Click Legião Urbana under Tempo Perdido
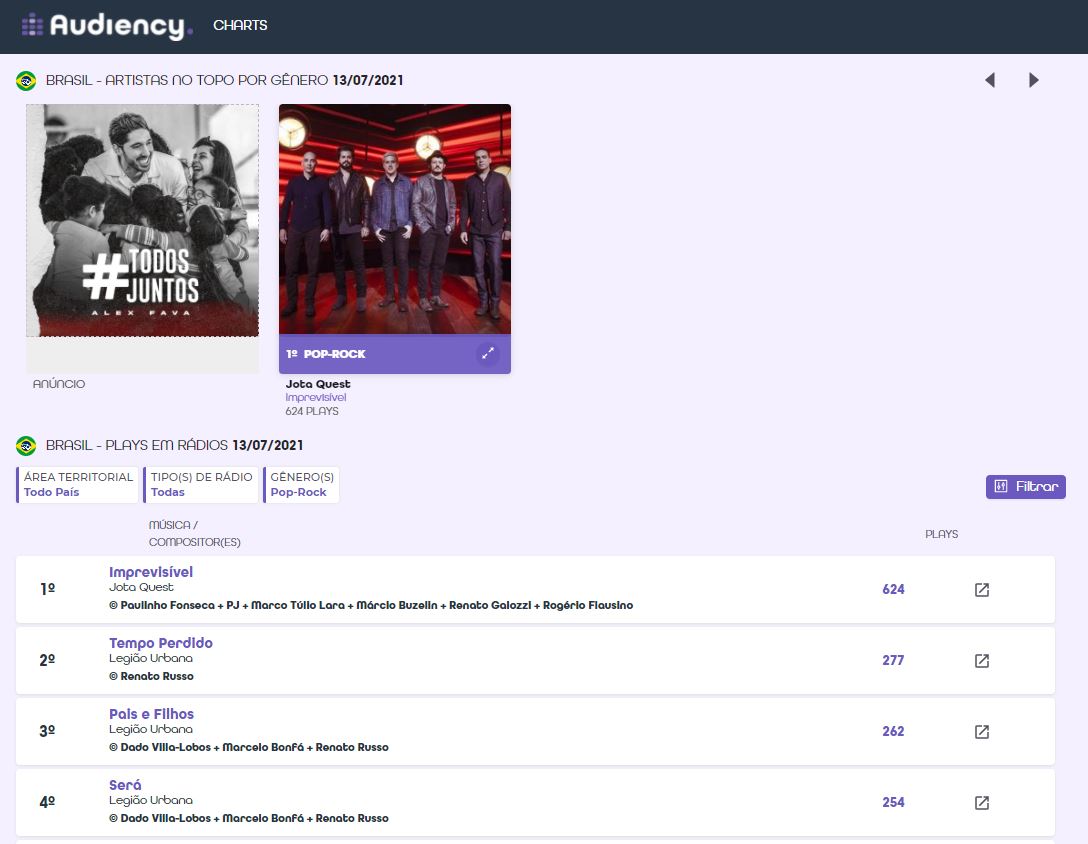This screenshot has width=1088, height=844. point(151,658)
